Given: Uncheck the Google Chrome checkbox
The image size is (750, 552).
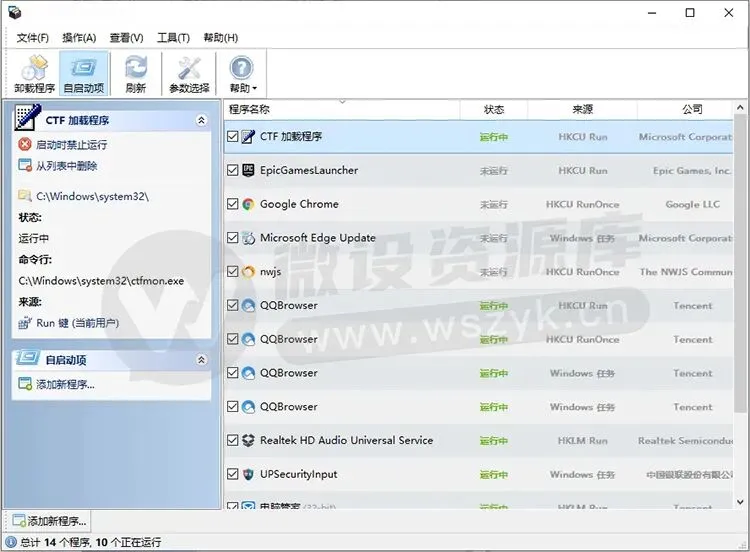Looking at the screenshot, I should [232, 204].
